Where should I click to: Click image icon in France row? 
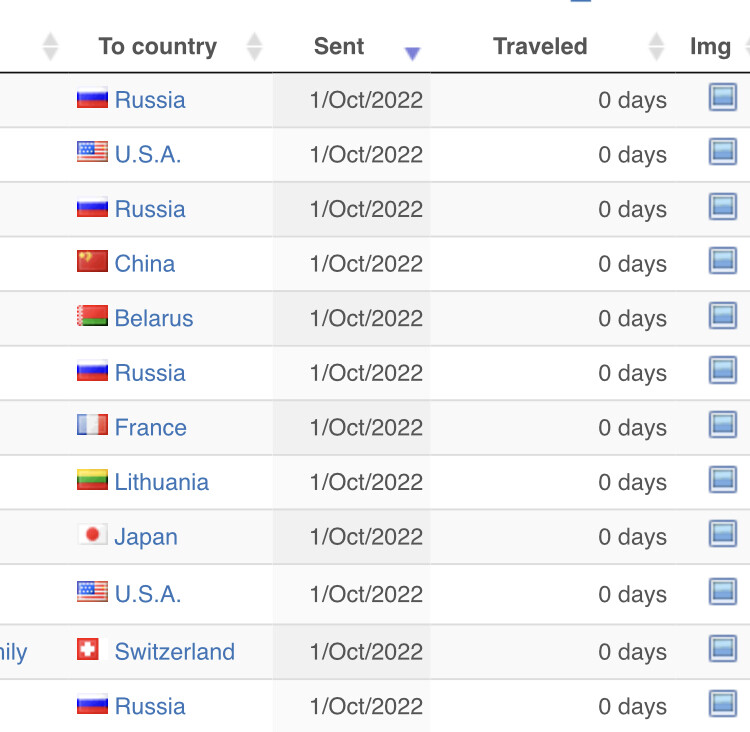pos(722,424)
